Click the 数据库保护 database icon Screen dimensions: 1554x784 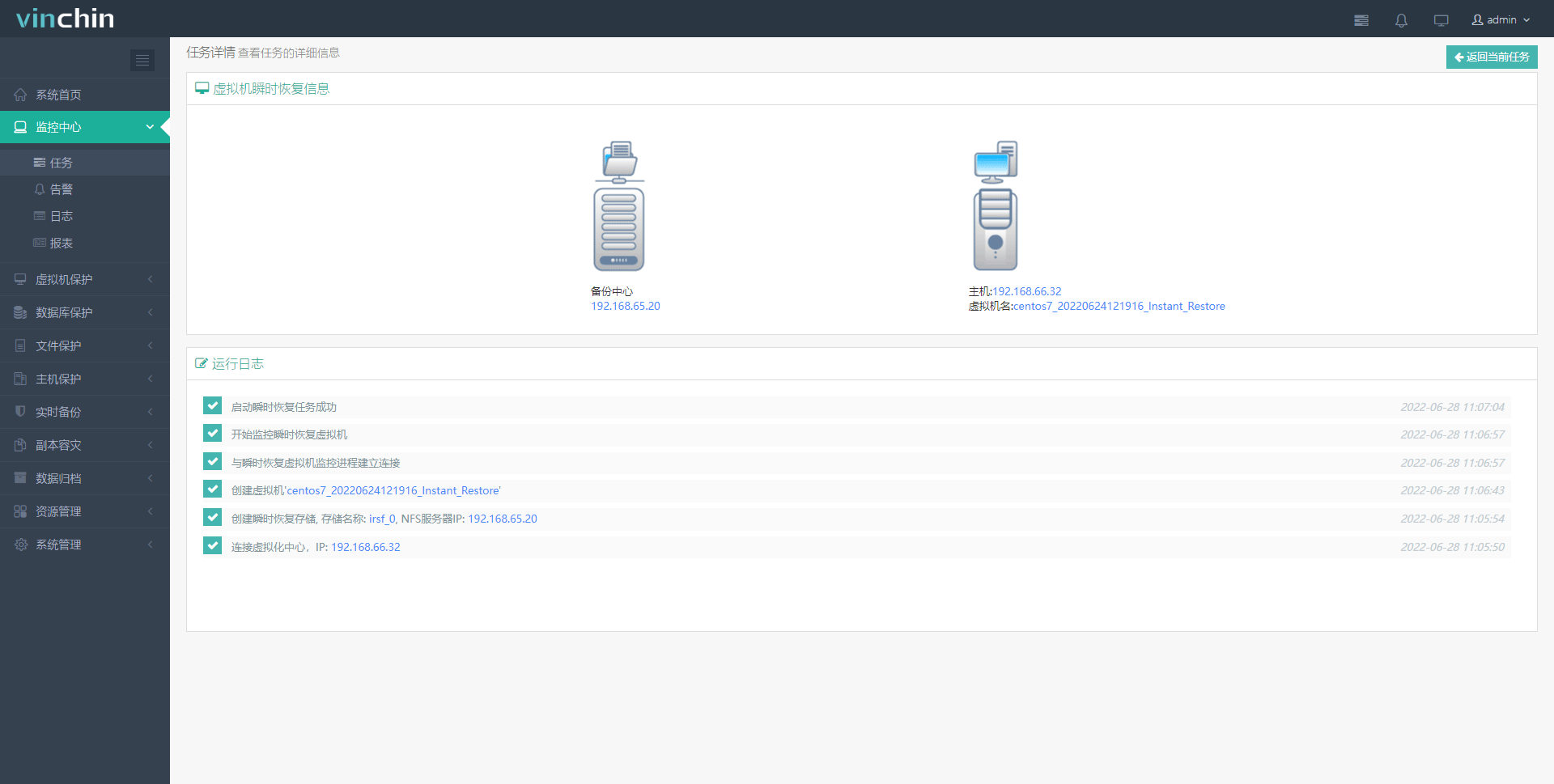point(20,312)
